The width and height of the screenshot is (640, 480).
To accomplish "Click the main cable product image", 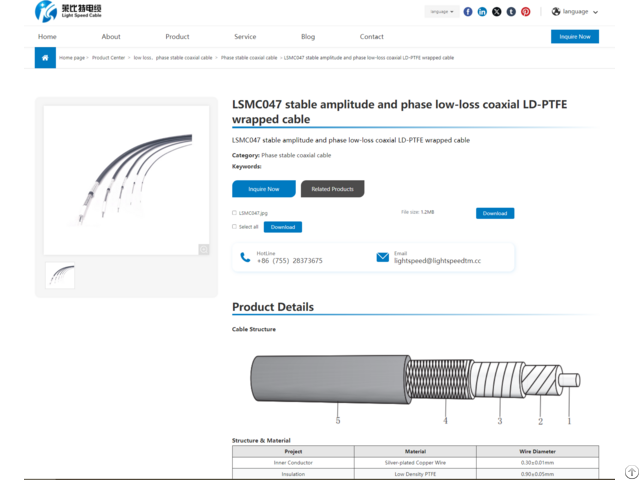I will click(127, 180).
